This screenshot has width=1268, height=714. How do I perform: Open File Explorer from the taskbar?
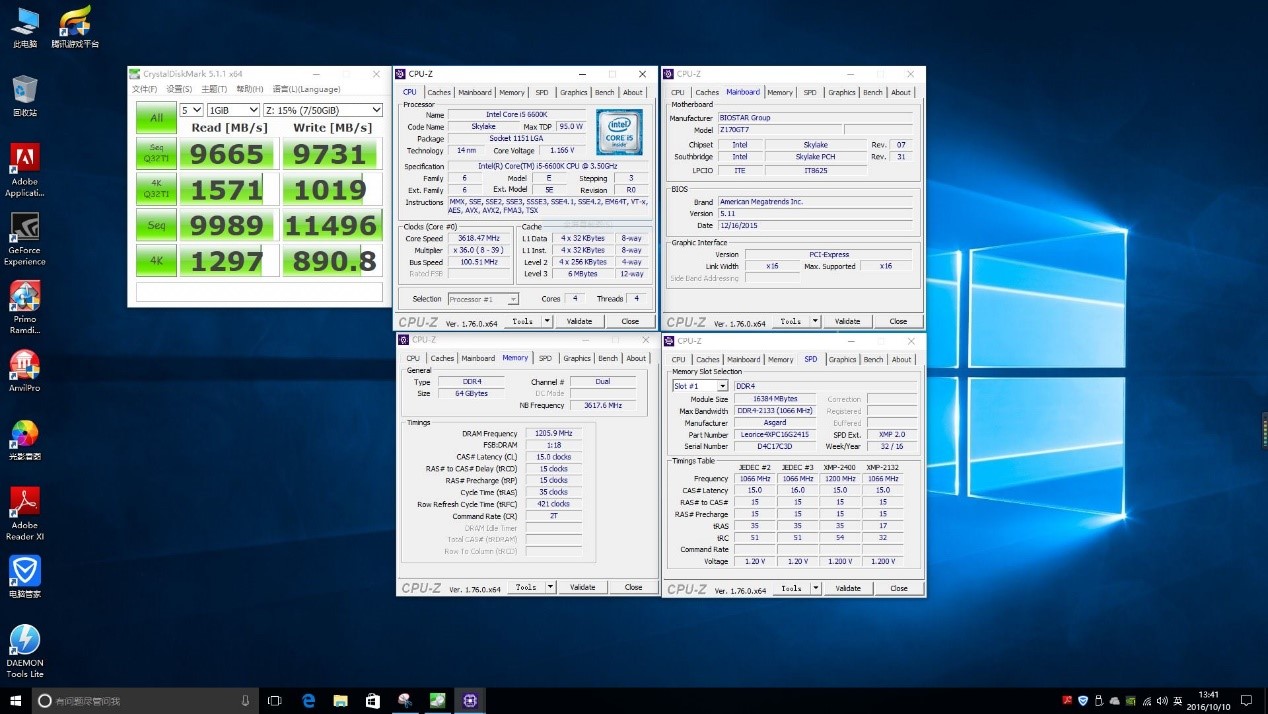point(340,701)
